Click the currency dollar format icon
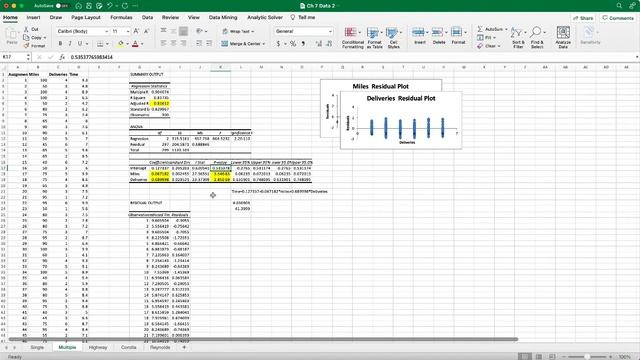The height and width of the screenshot is (360, 640). click(278, 43)
